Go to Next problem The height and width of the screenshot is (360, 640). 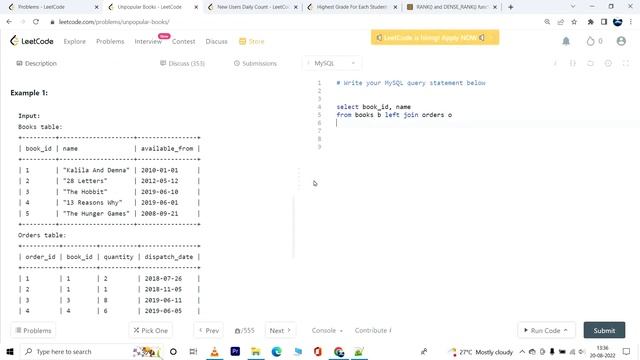click(280, 330)
